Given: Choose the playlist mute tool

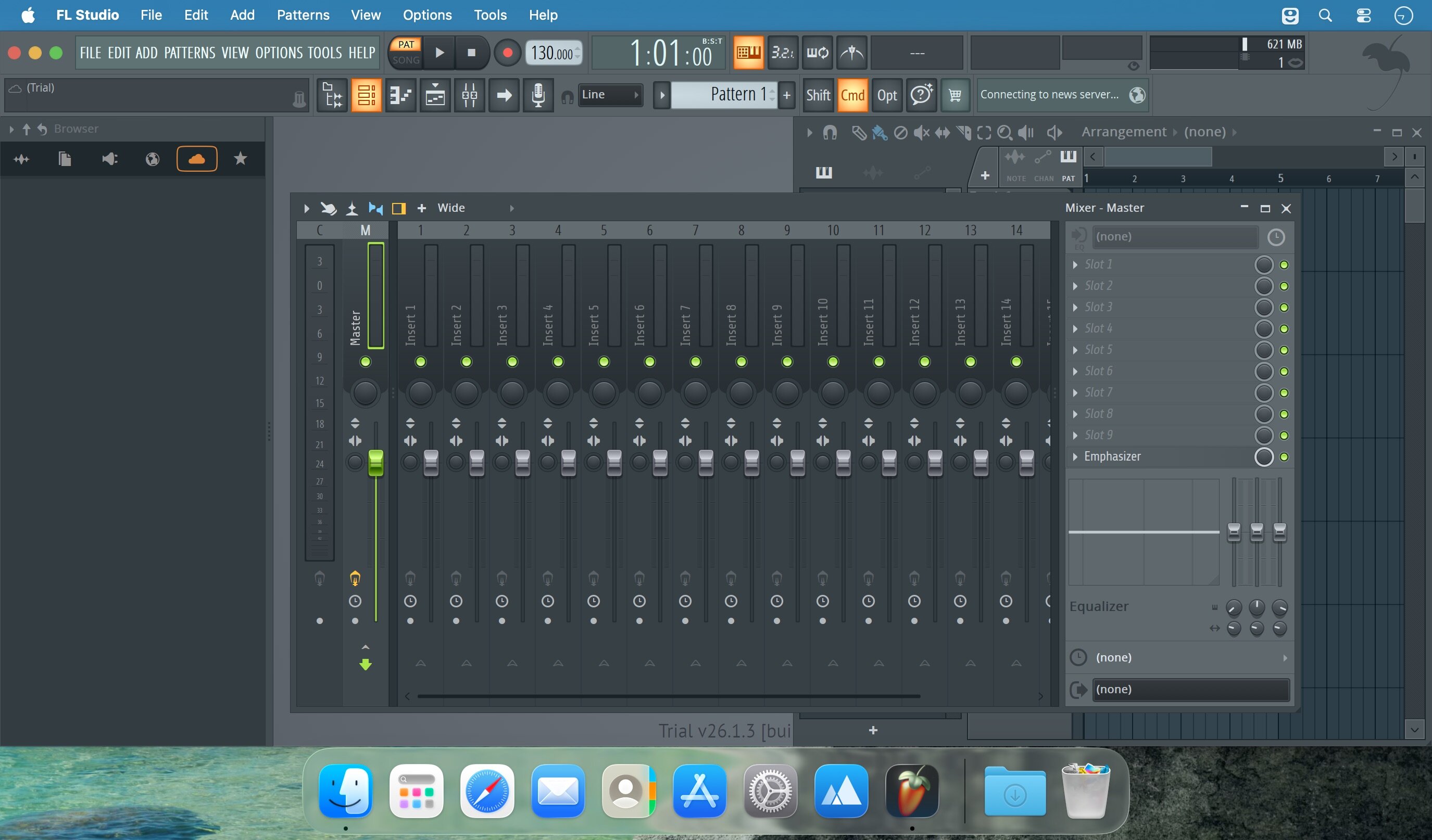Looking at the screenshot, I should [x=921, y=132].
